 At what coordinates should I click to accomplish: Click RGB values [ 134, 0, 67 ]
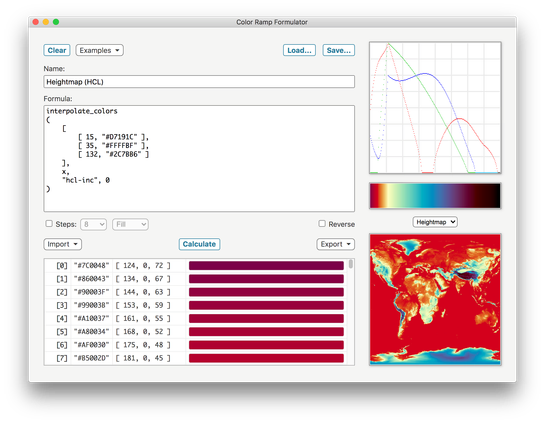[143, 279]
